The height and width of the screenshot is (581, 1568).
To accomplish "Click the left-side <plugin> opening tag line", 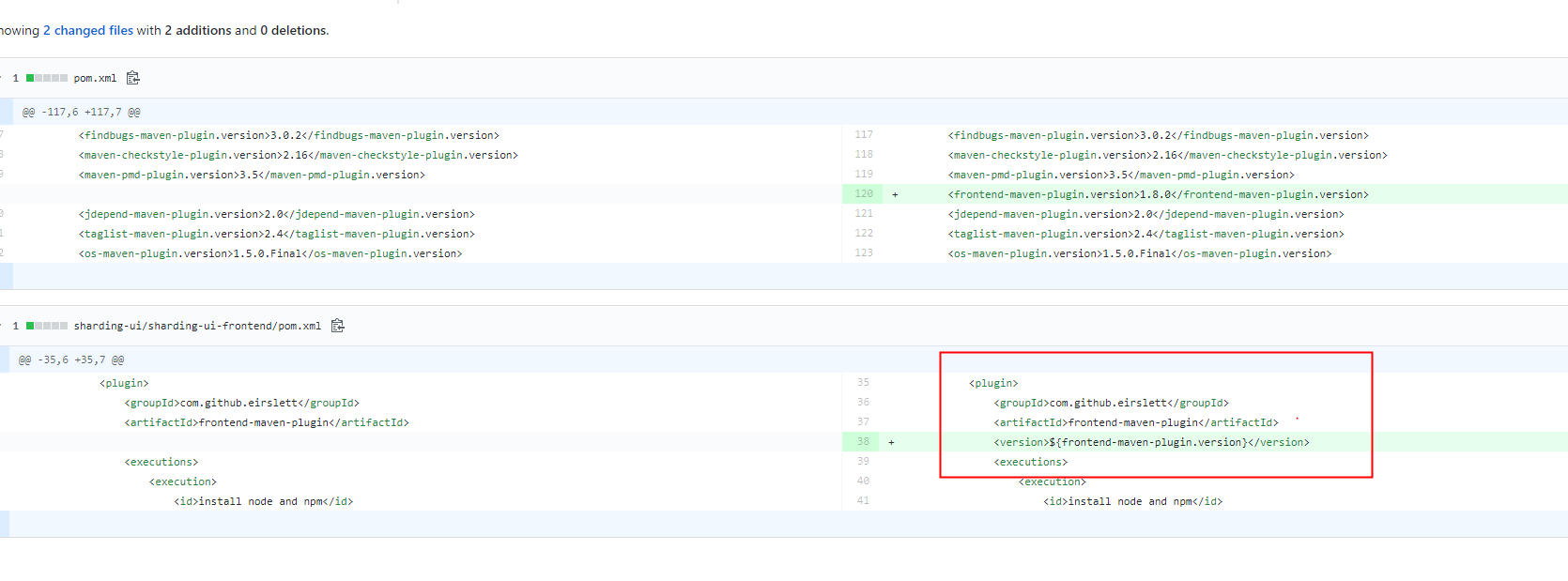I will (x=124, y=383).
